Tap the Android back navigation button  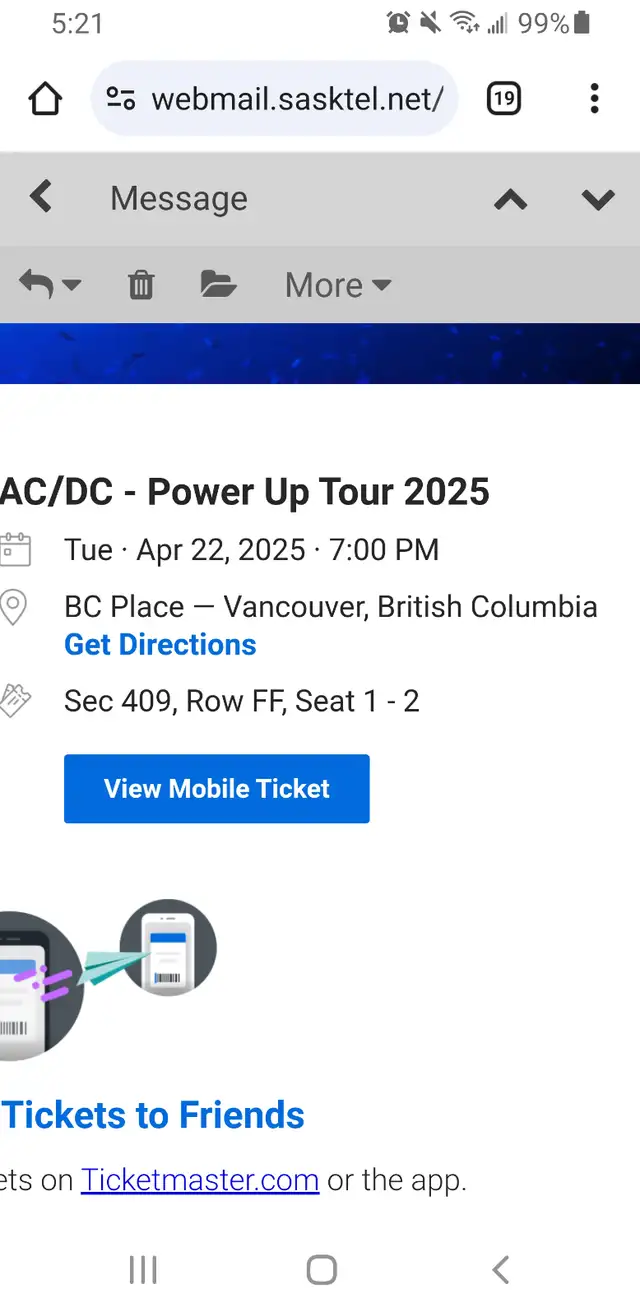click(x=501, y=1270)
